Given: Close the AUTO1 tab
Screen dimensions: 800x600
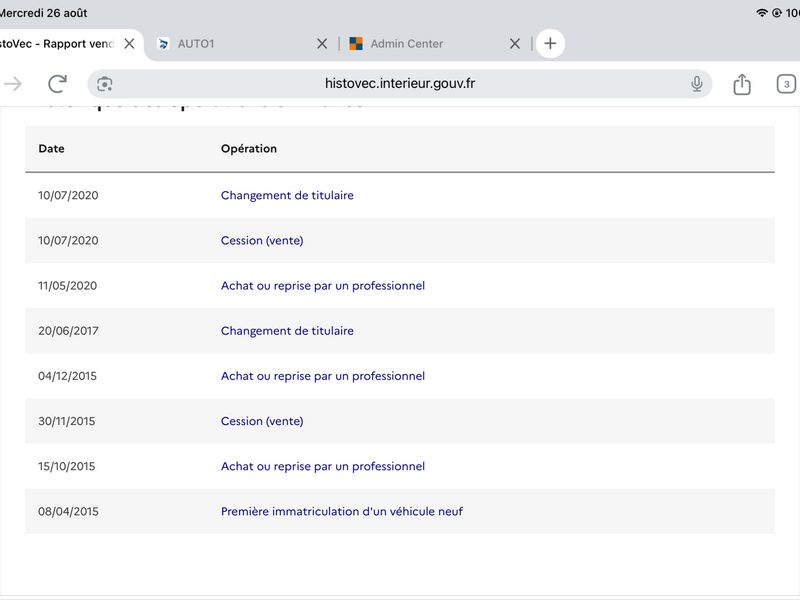Looking at the screenshot, I should pyautogui.click(x=322, y=44).
